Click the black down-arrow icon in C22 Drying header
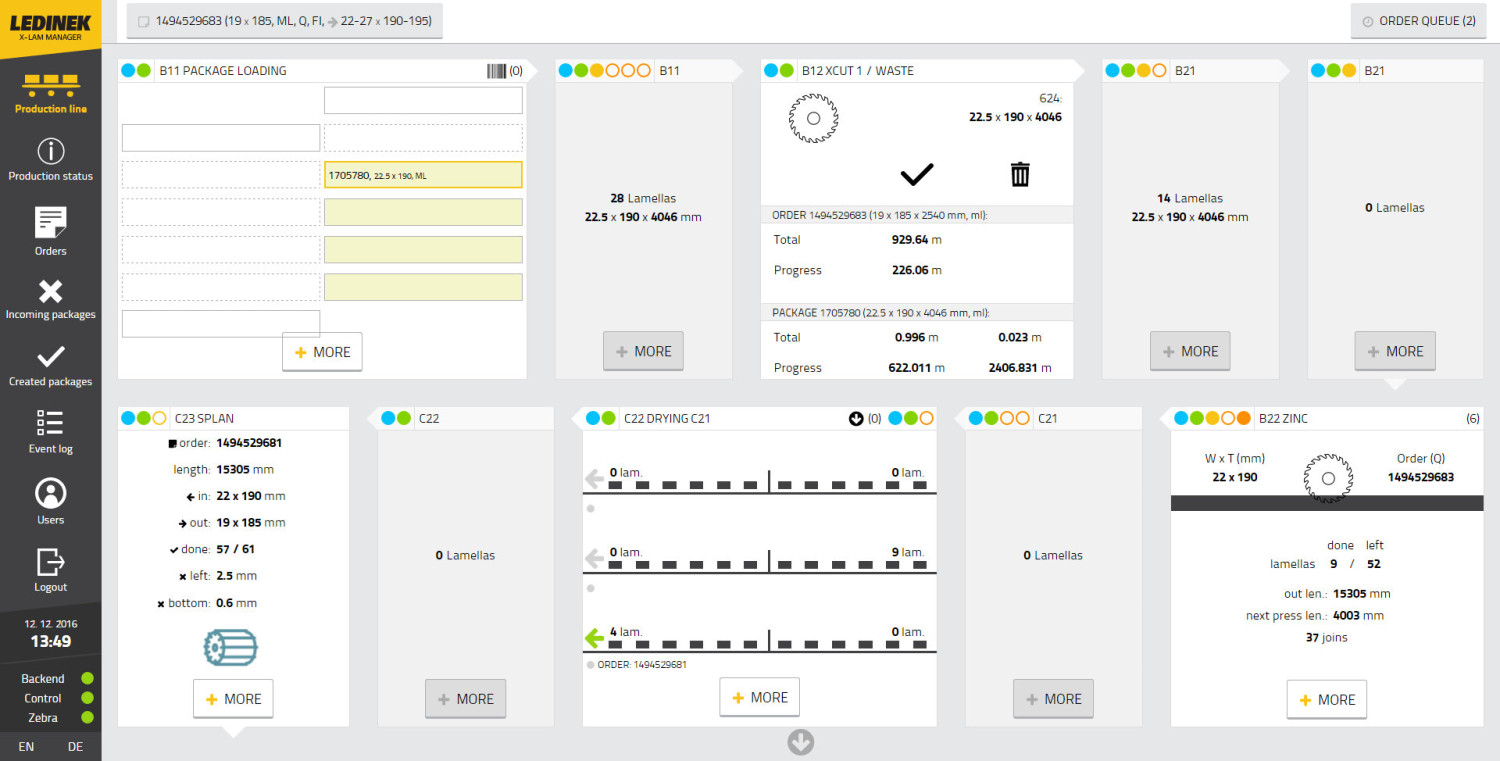 point(855,419)
